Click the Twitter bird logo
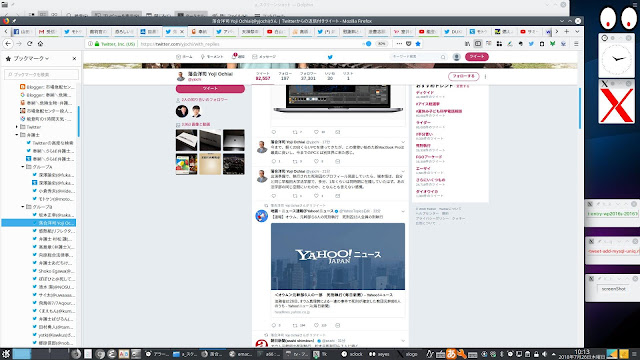The image size is (640, 360). click(x=330, y=57)
